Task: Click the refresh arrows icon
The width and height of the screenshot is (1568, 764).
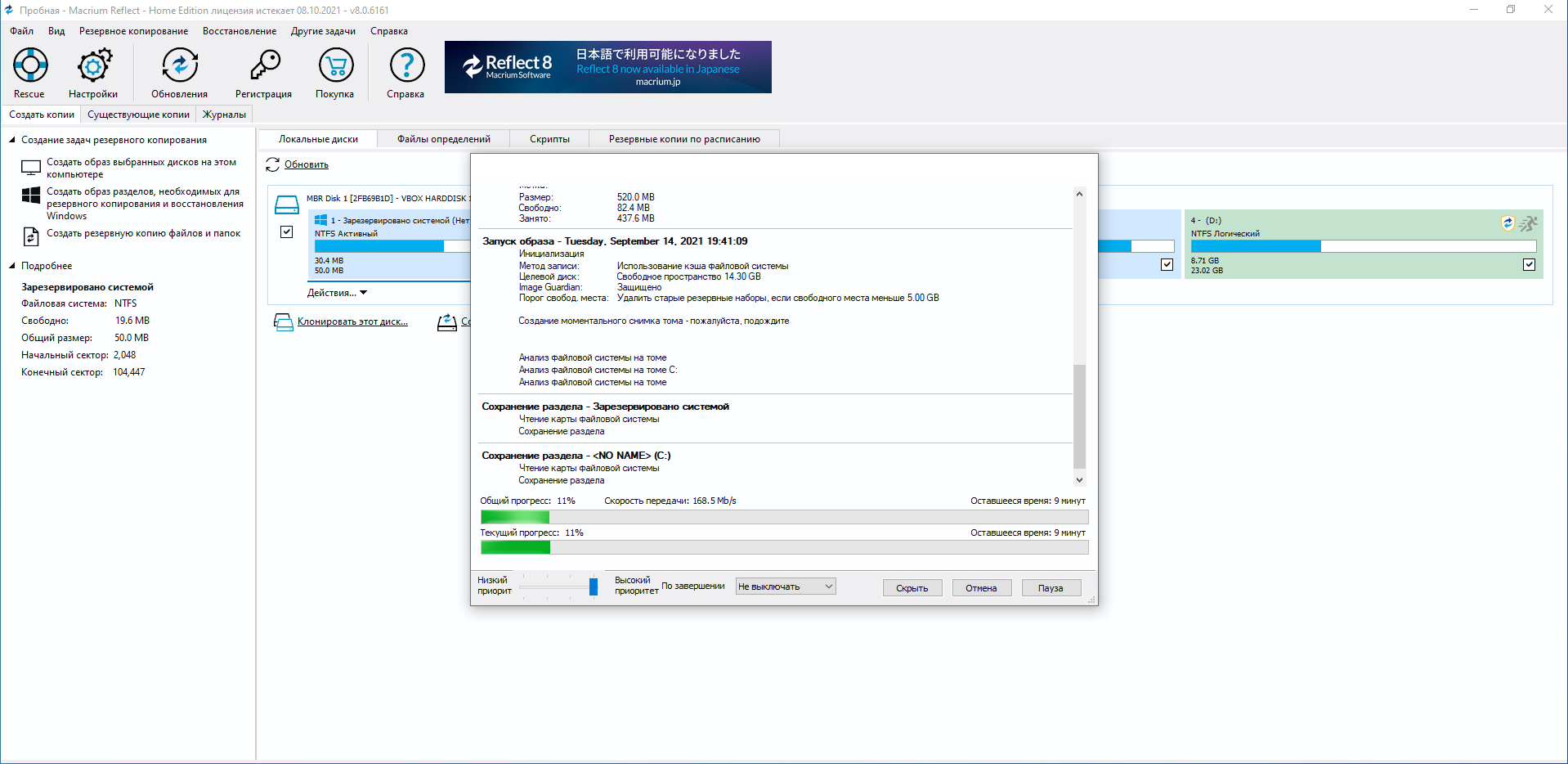Action: pos(272,165)
